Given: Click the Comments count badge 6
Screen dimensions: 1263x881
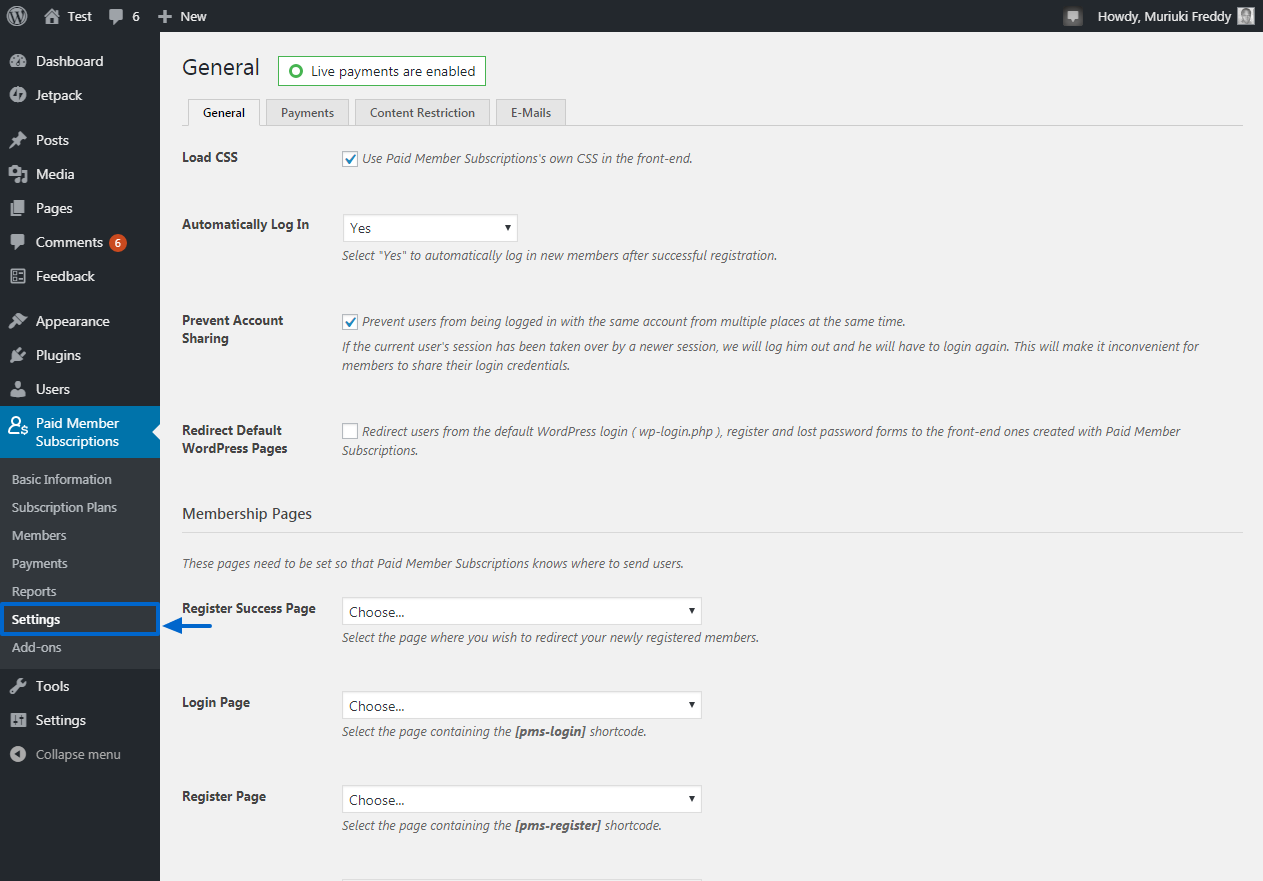Looking at the screenshot, I should click(x=118, y=243).
